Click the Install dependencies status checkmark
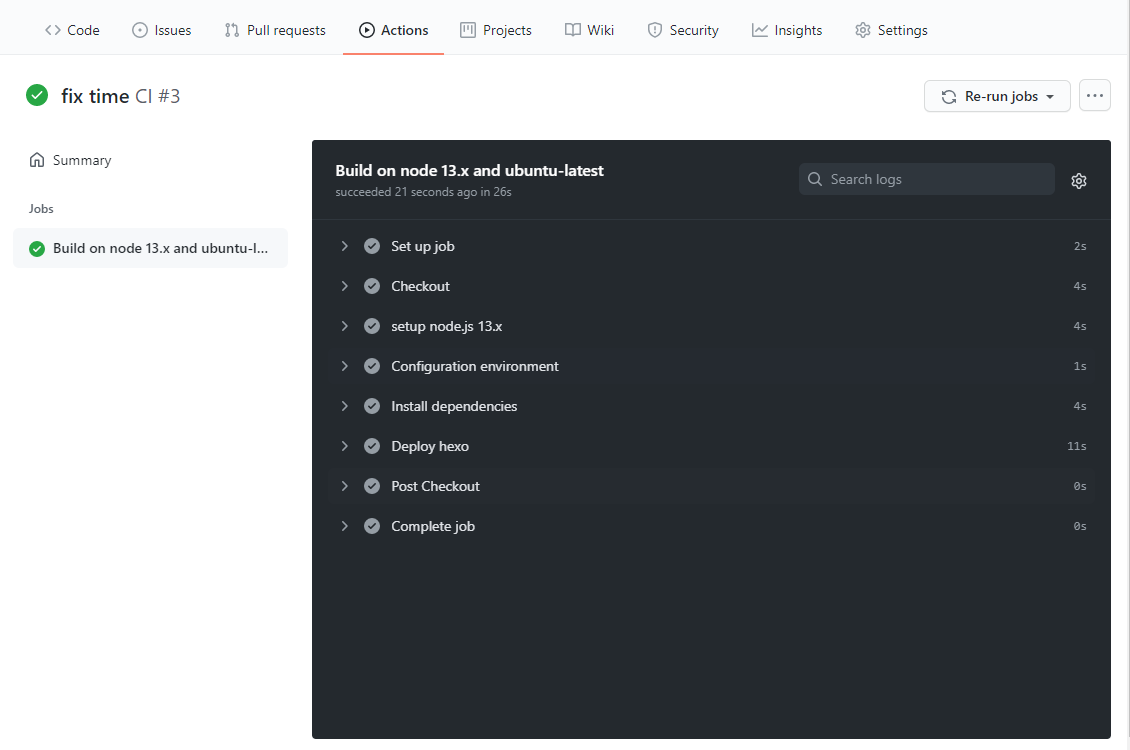Viewport: 1130px width, 750px height. point(372,406)
